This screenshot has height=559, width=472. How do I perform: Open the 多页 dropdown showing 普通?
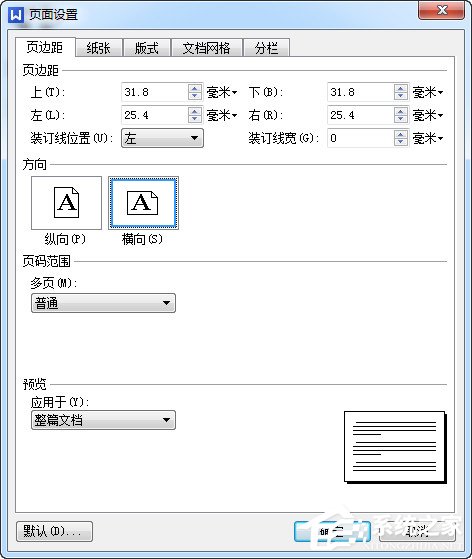tap(103, 303)
